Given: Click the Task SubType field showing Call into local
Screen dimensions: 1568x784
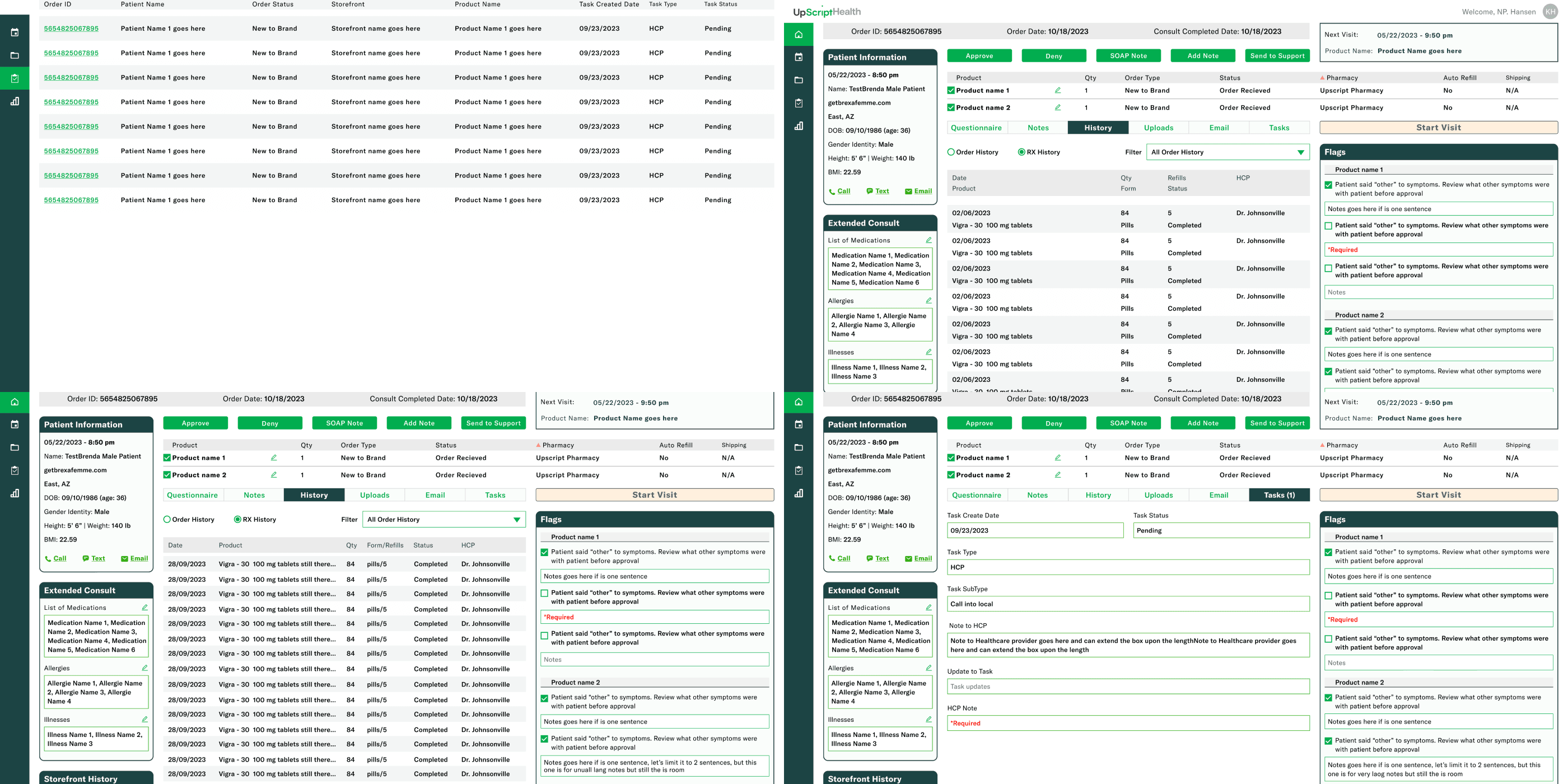Looking at the screenshot, I should (x=1128, y=604).
